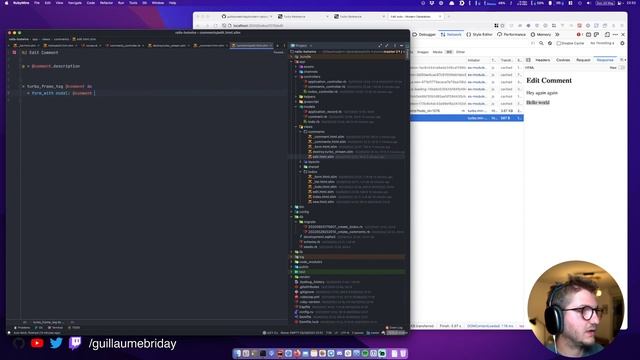640x360 pixels.
Task: Select the network request row showing 3.67 KB
Action: (467, 111)
